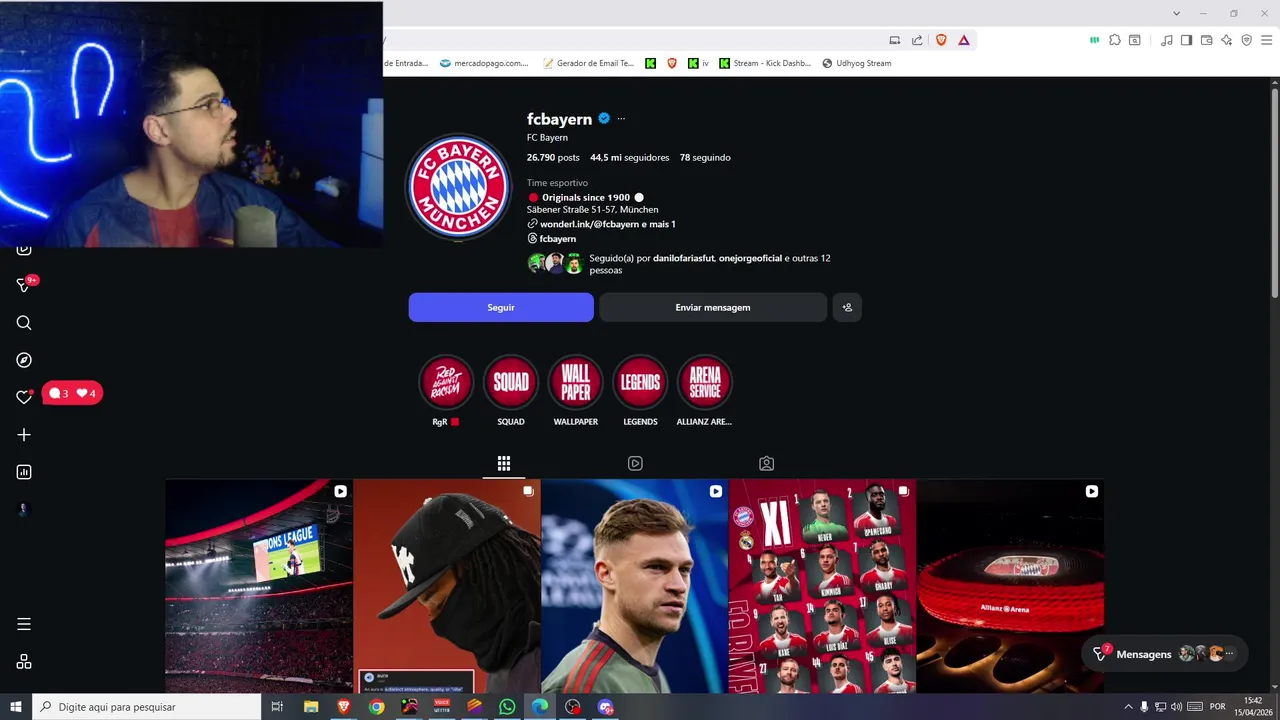Open Chrome from the taskbar

click(376, 707)
